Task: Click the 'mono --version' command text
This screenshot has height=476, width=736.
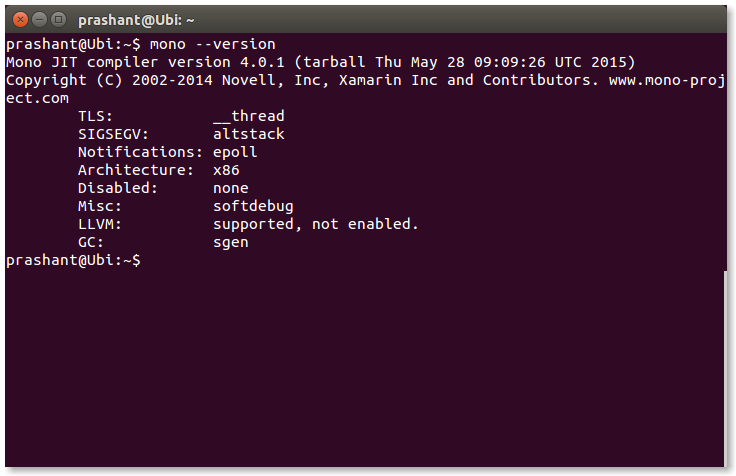Action: (213, 44)
